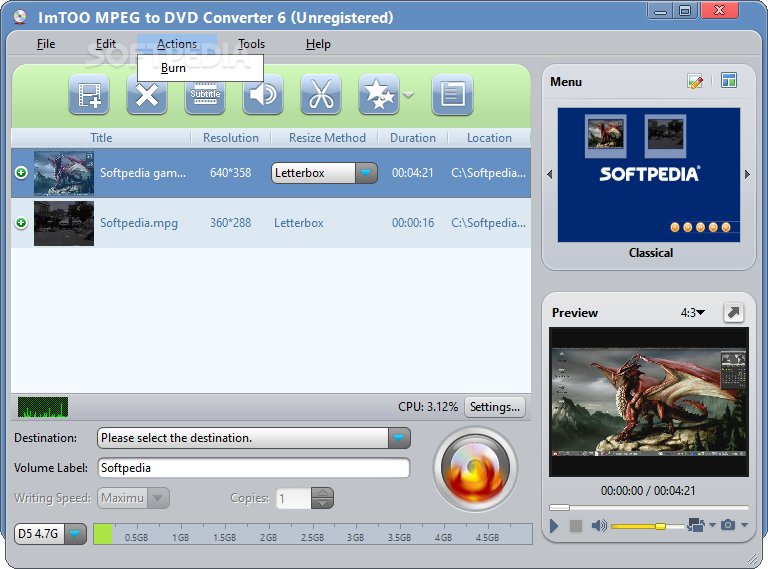Expand the Softpedia gam... title row
768x569 pixels.
pyautogui.click(x=21, y=173)
